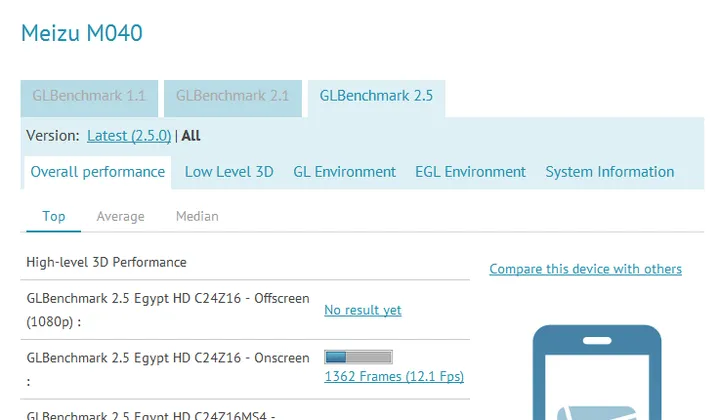The image size is (720, 420).
Task: Go to the EGL Environment tab
Action: [x=470, y=172]
